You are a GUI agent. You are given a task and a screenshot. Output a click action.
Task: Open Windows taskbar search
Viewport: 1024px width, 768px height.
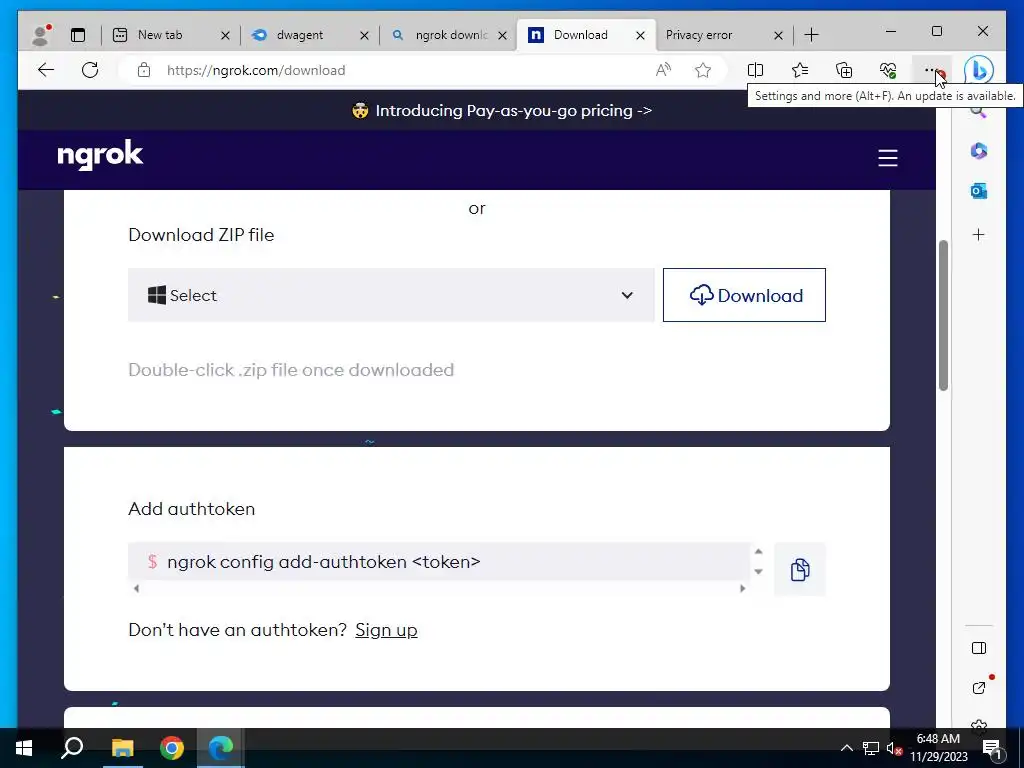72,748
